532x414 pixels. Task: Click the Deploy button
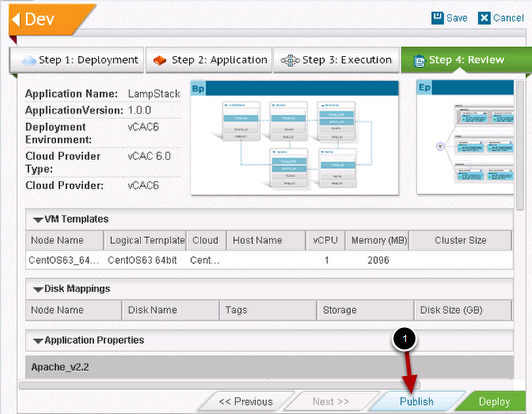[x=494, y=401]
